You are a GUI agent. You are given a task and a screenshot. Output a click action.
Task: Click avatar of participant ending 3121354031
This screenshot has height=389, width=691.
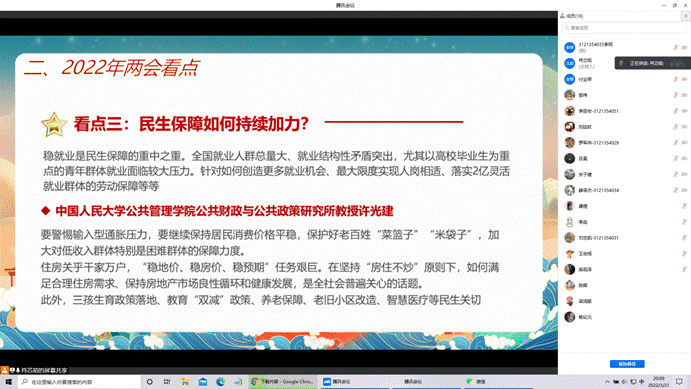click(569, 237)
